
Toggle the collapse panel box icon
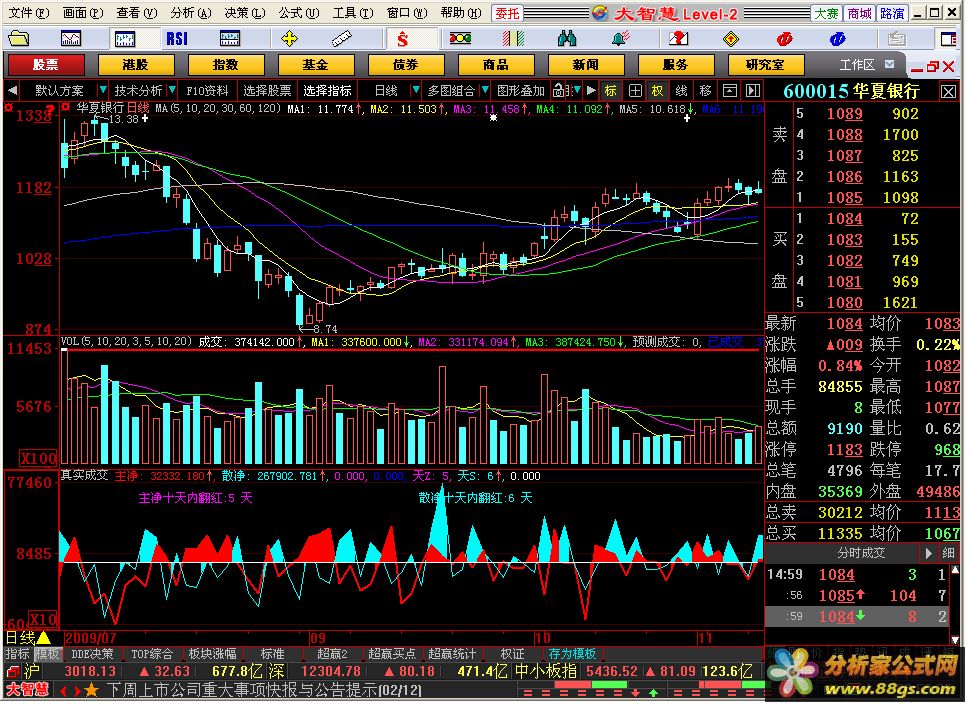pyautogui.click(x=730, y=91)
